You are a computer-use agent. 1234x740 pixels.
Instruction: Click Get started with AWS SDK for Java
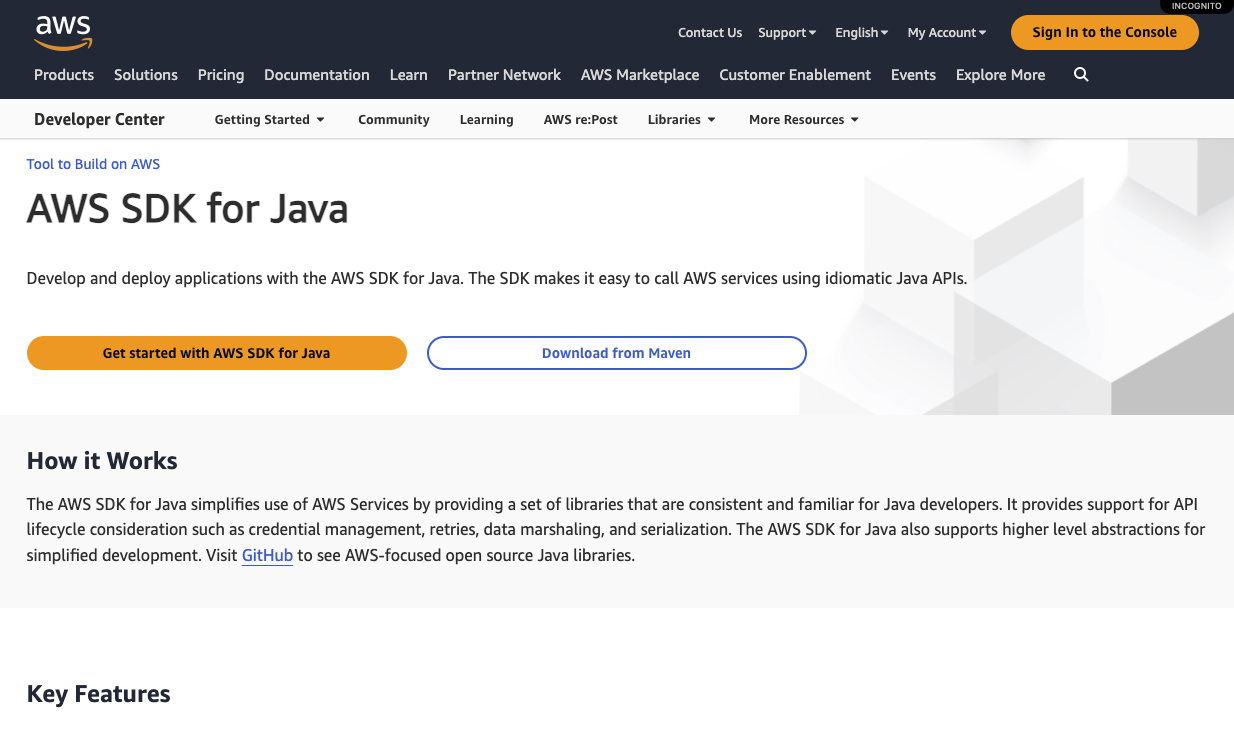coord(217,353)
